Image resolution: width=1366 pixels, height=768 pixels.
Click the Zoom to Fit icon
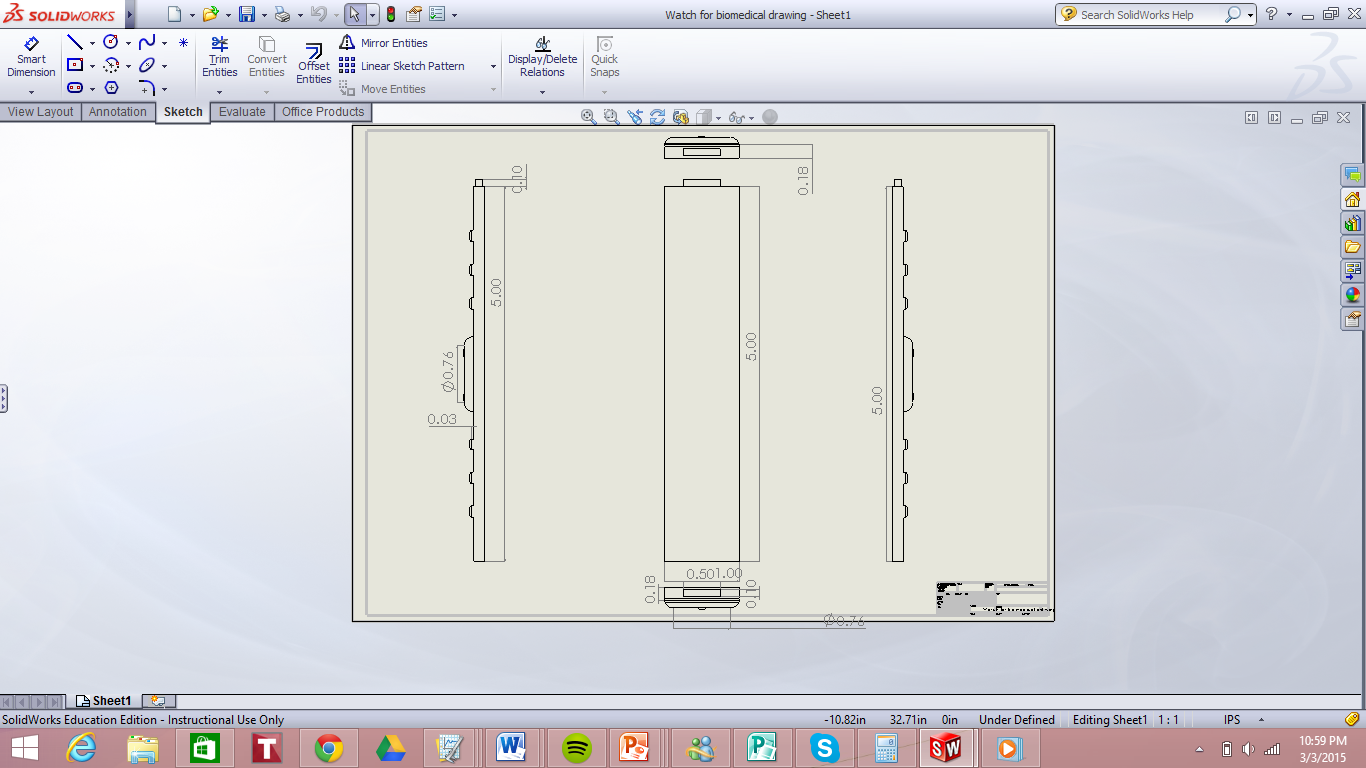point(589,117)
